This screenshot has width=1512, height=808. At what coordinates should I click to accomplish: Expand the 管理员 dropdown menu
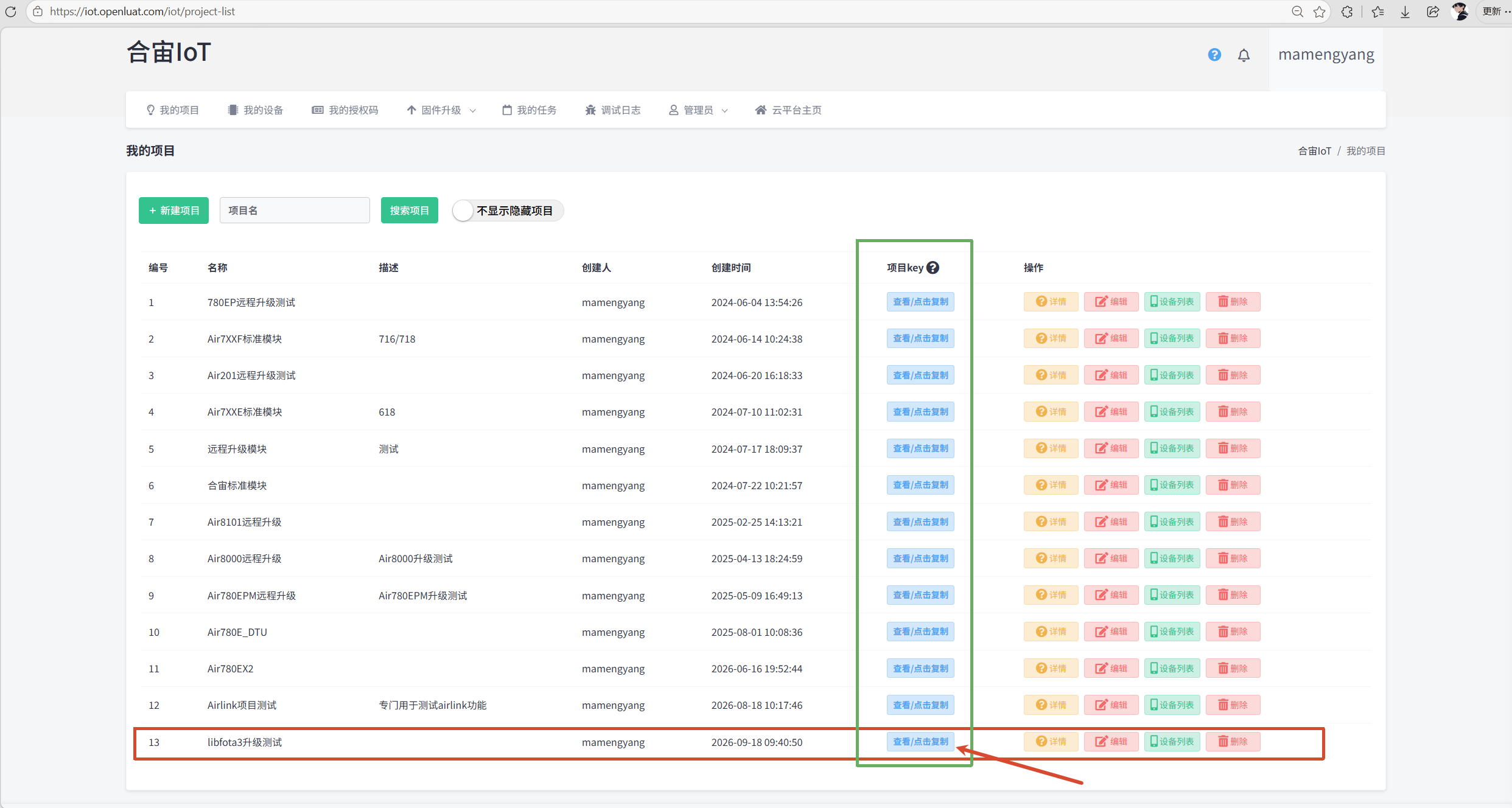coord(698,110)
